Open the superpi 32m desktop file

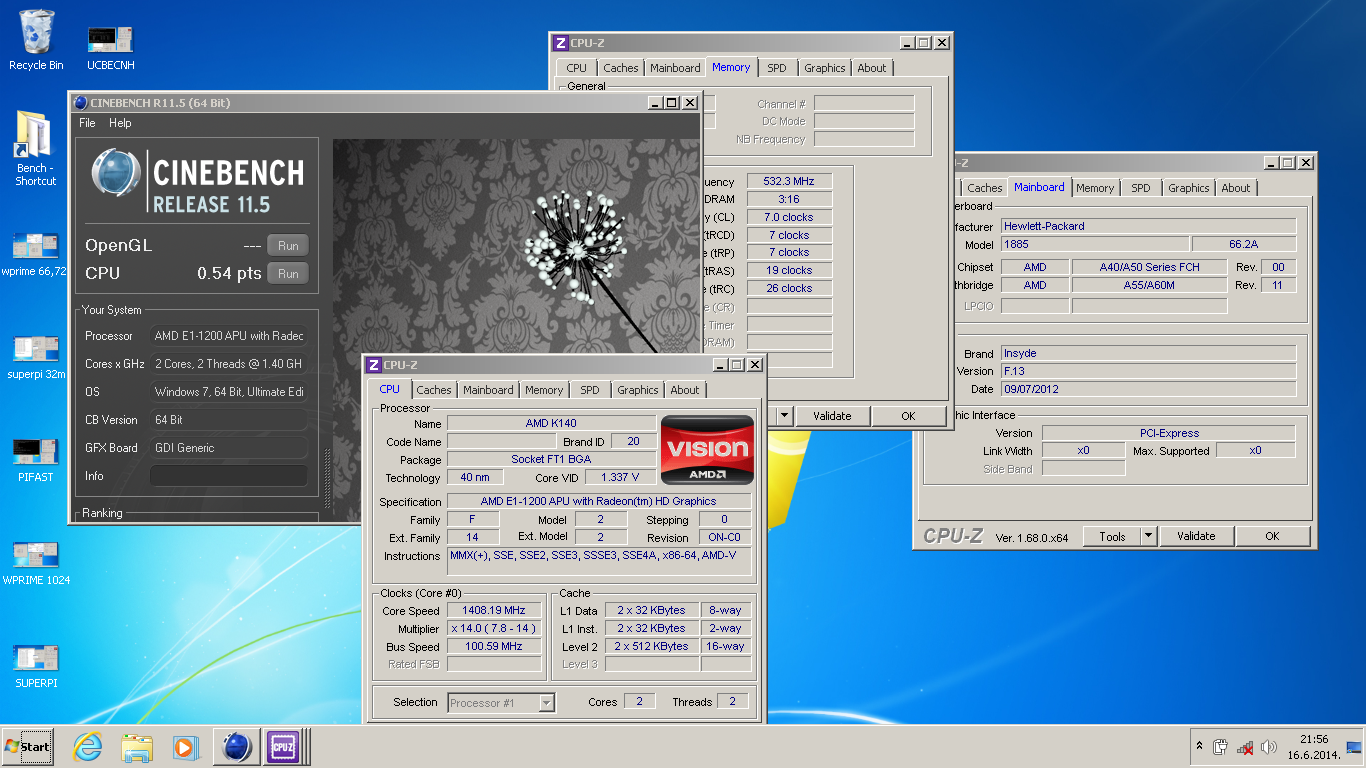click(35, 358)
